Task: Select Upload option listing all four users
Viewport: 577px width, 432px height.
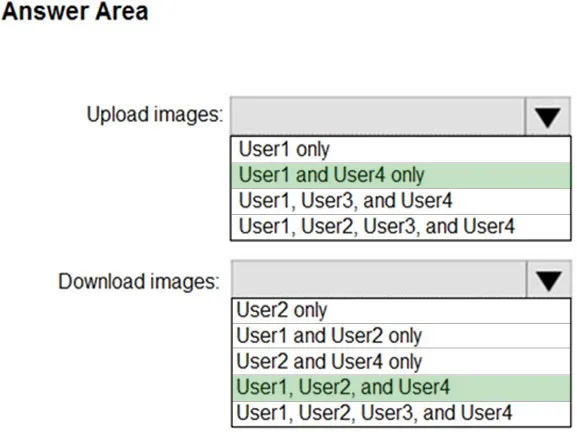Action: tap(401, 227)
